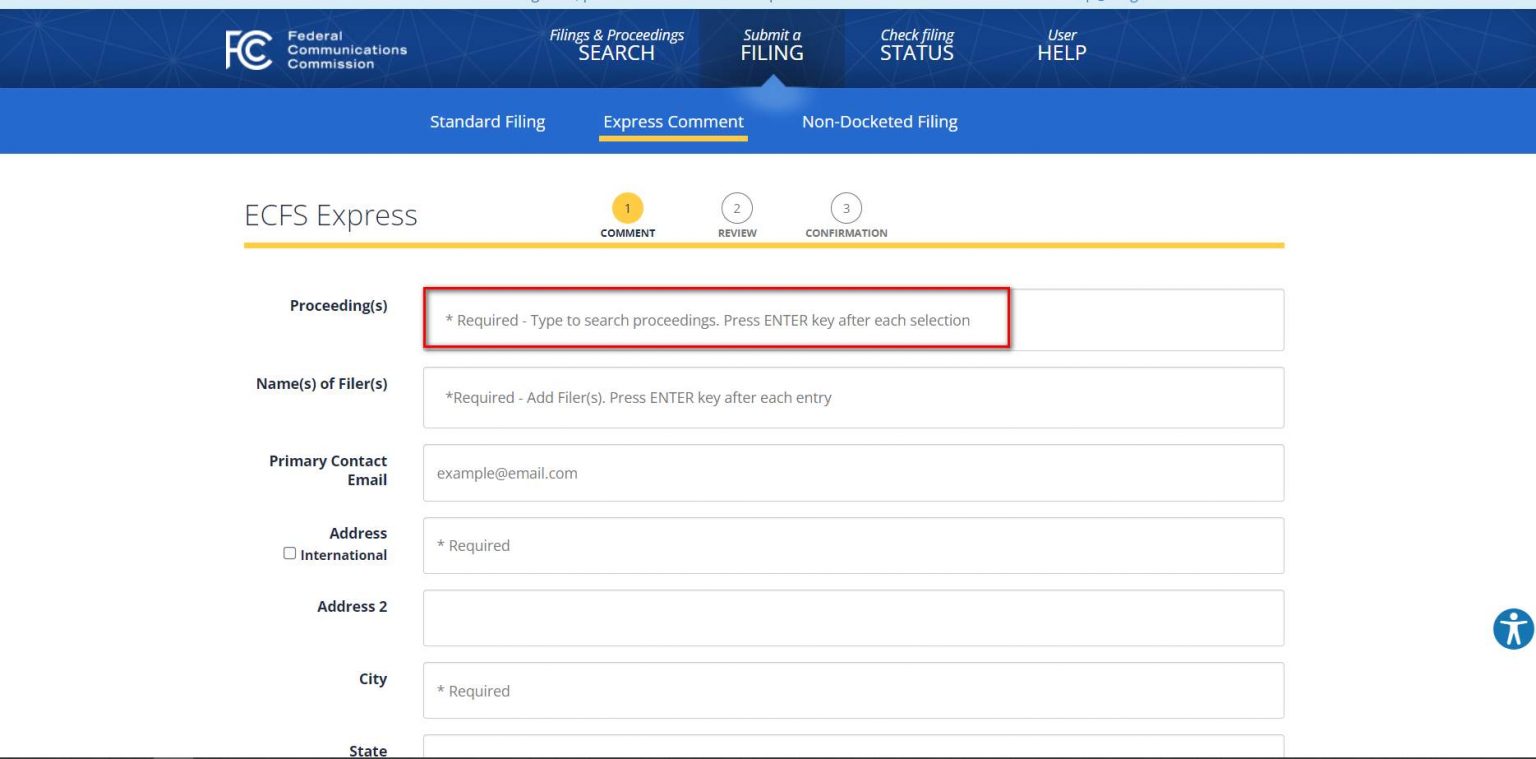
Task: Click the Address 2 field
Action: [x=852, y=618]
